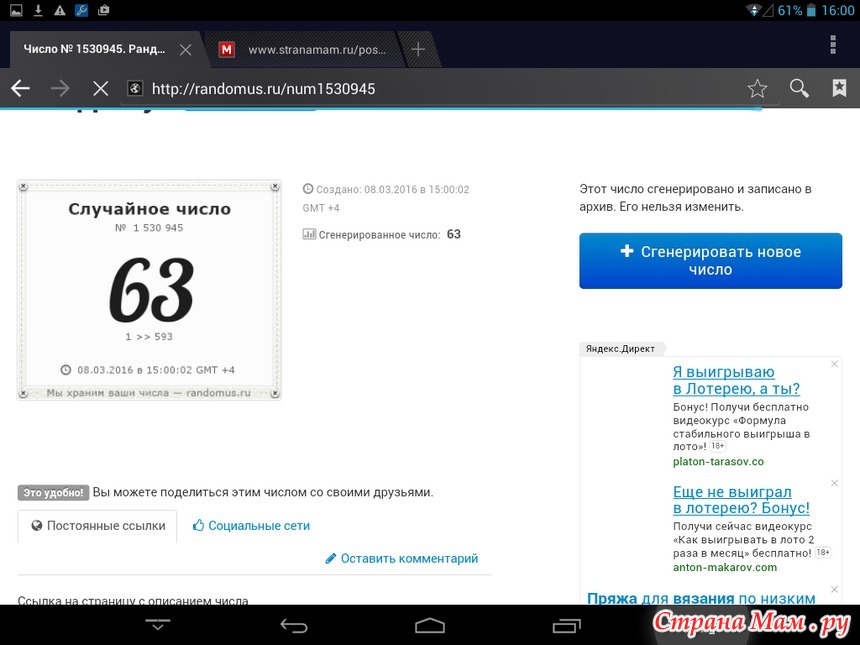Open ad 'Еще не выиграл в лотерею? Бонус!'
Screen dimensions: 860x645
[741, 500]
